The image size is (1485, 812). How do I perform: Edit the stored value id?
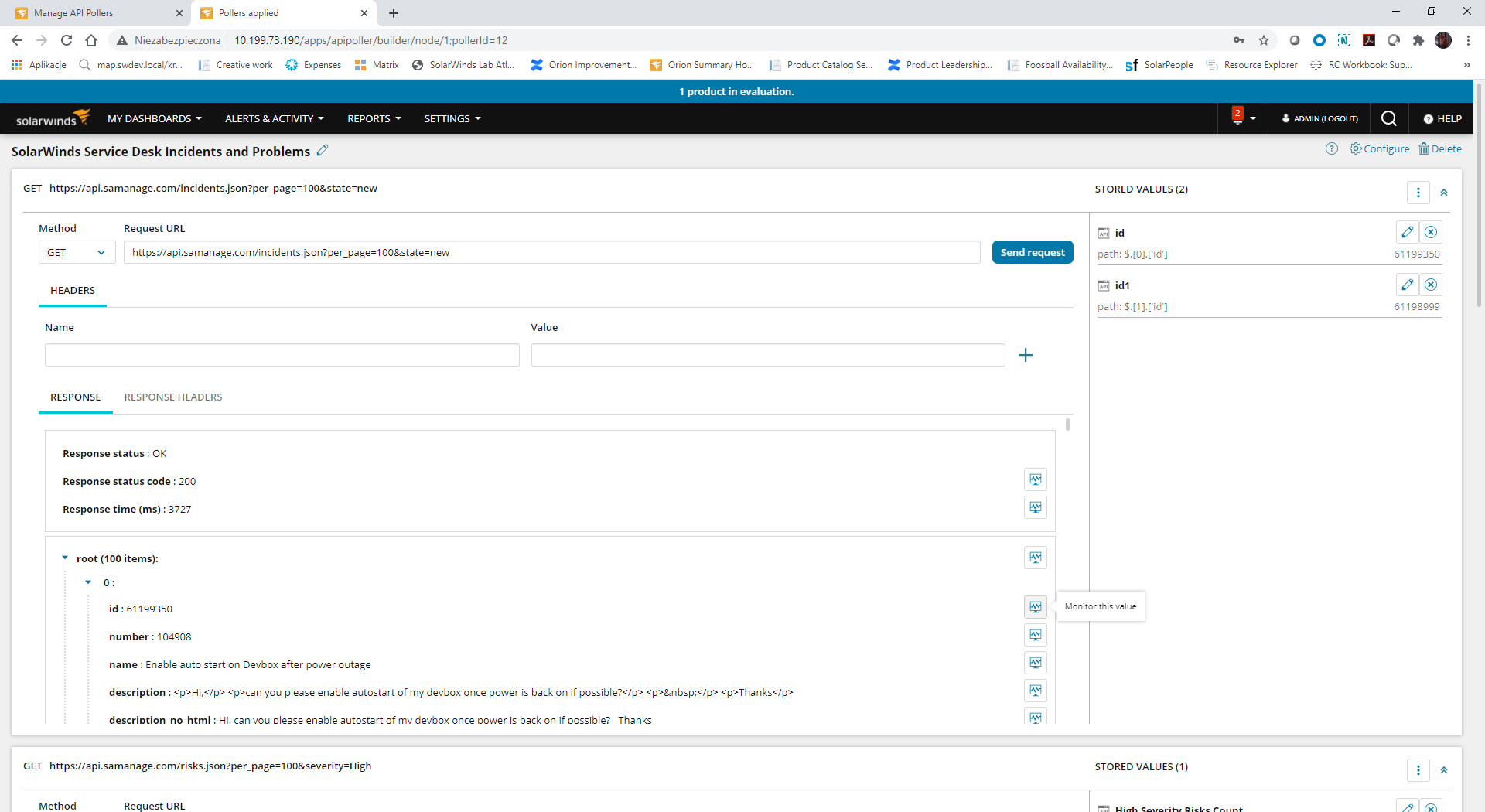click(x=1407, y=232)
